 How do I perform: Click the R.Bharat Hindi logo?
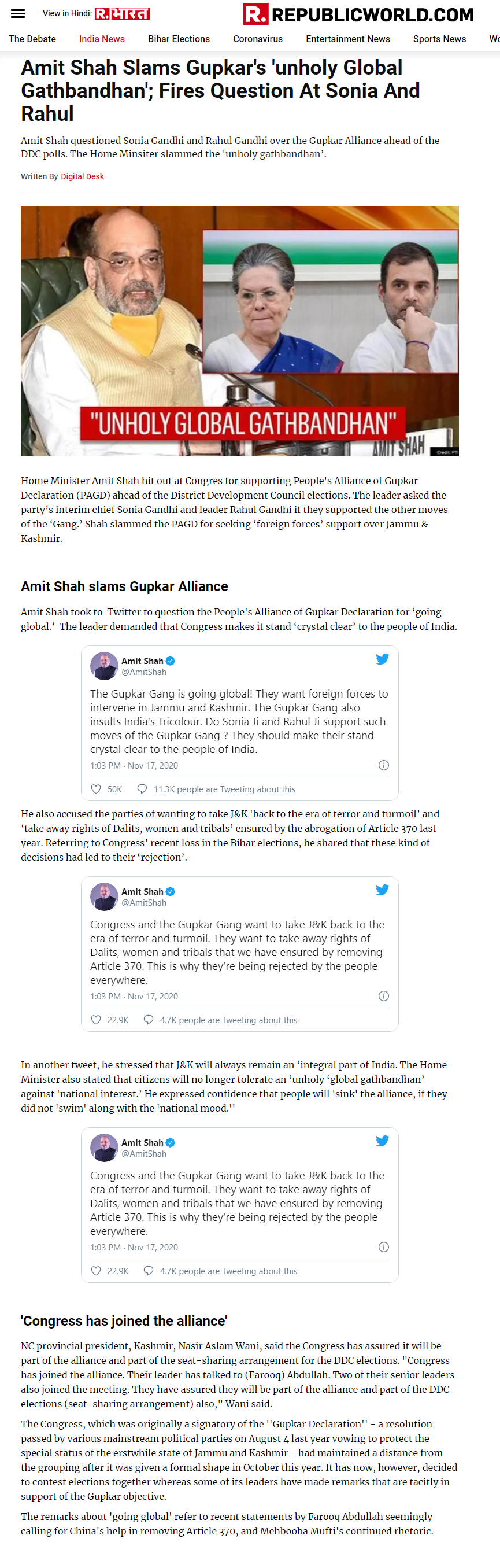point(123,13)
